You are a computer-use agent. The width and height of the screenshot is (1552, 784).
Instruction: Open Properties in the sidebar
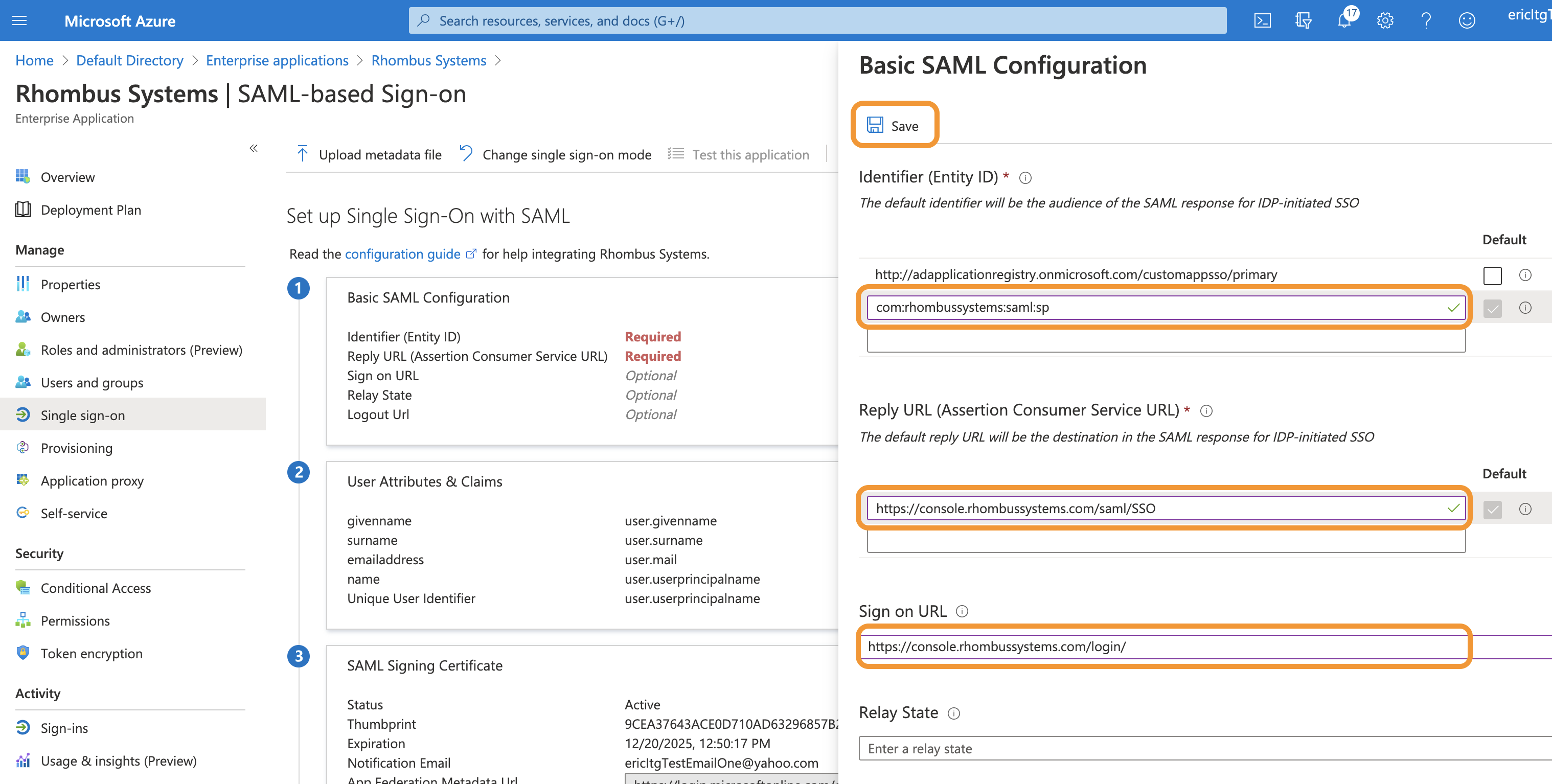click(x=70, y=284)
